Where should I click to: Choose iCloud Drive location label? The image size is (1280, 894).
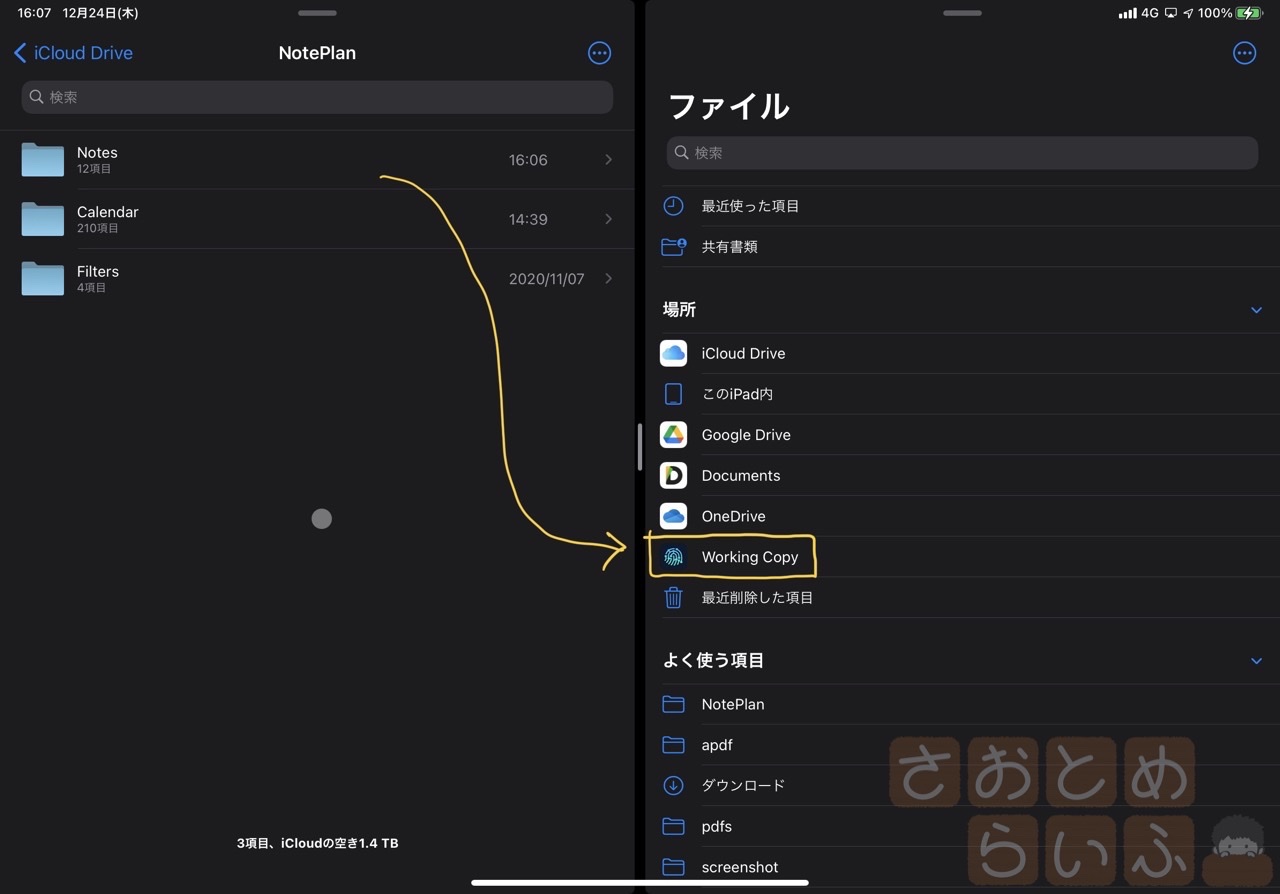point(743,353)
